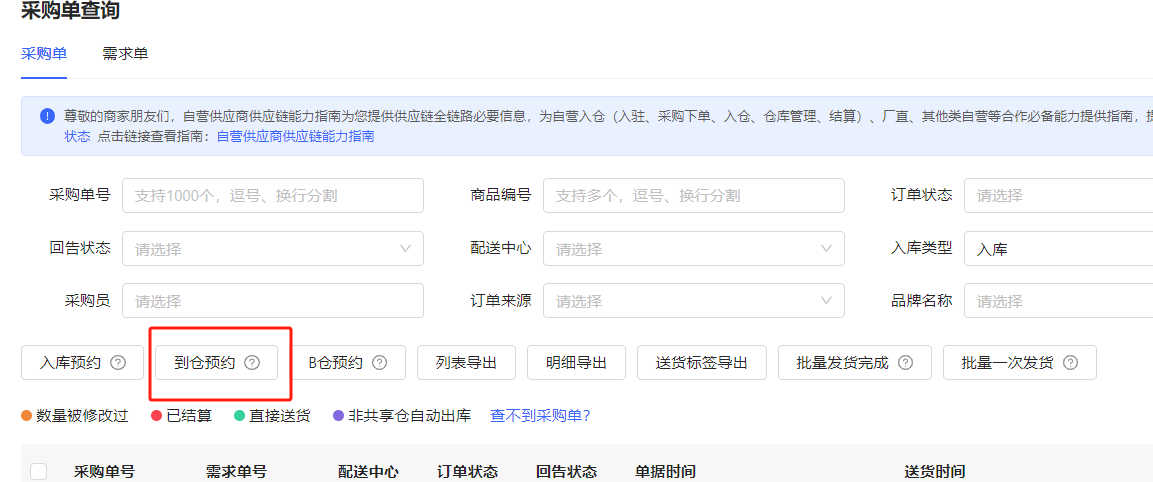The width and height of the screenshot is (1153, 482).
Task: Click help icon on 批量一次发货 button
Action: (x=1070, y=363)
